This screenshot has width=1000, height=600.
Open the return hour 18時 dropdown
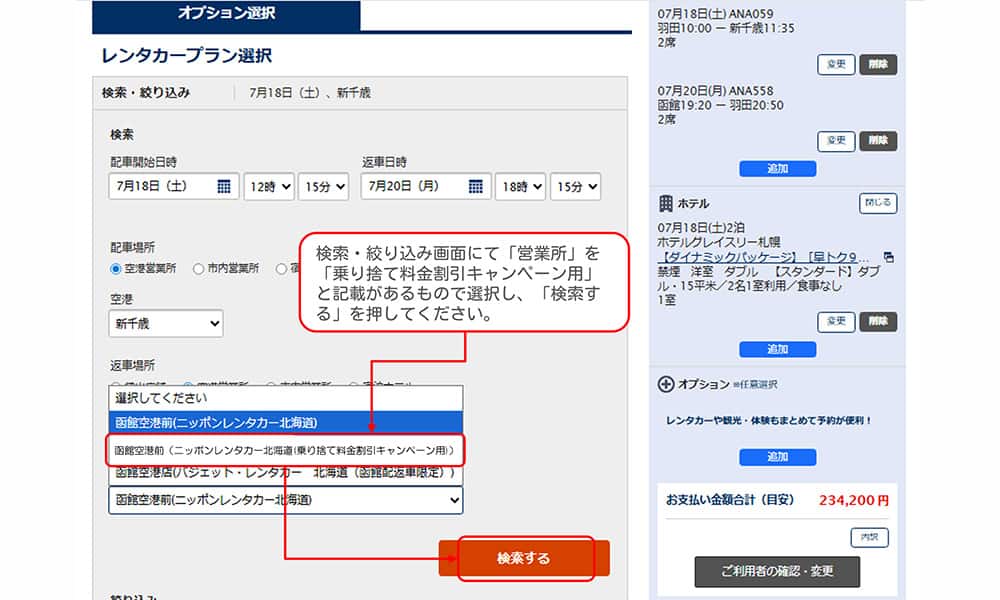pos(520,186)
